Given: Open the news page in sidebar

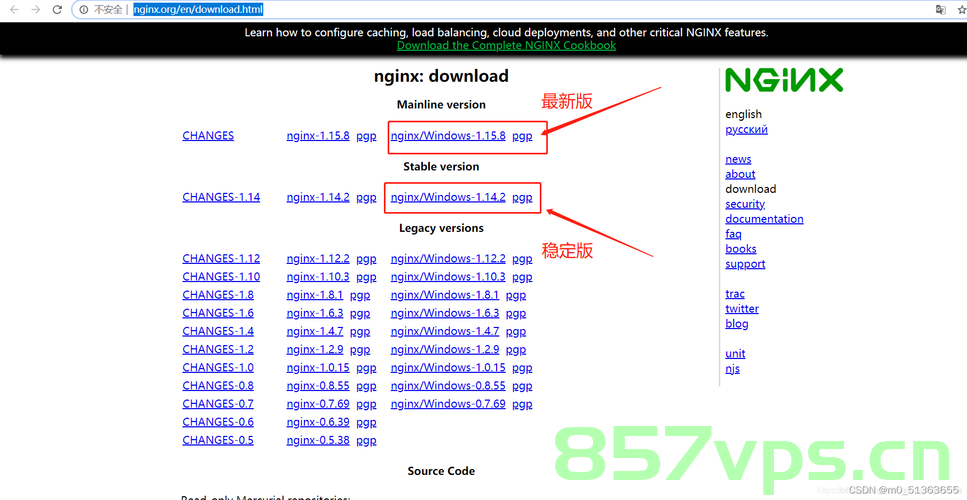Looking at the screenshot, I should click(x=738, y=159).
